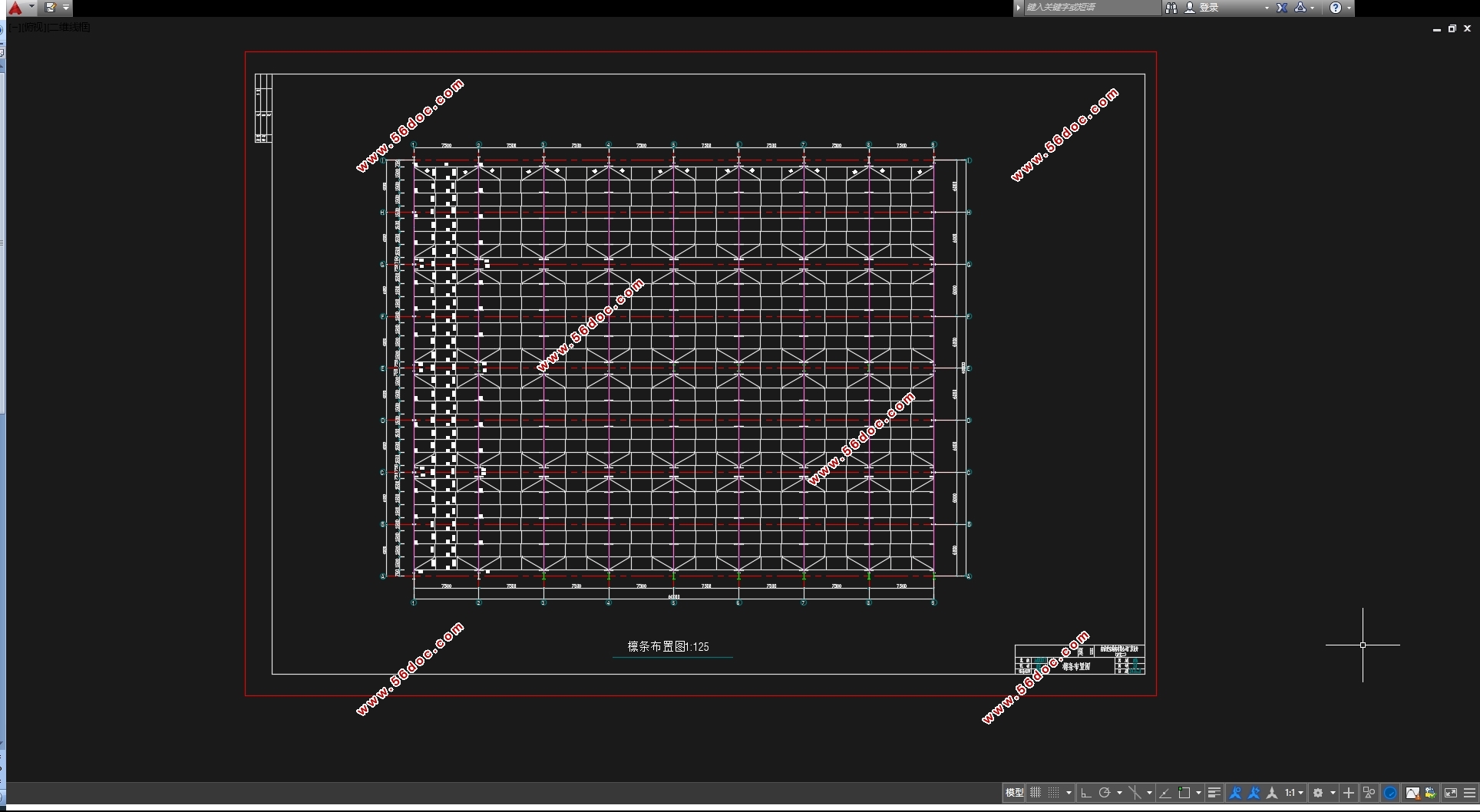Image resolution: width=1480 pixels, height=812 pixels.
Task: Click the binoculars search icon
Action: tap(1171, 8)
